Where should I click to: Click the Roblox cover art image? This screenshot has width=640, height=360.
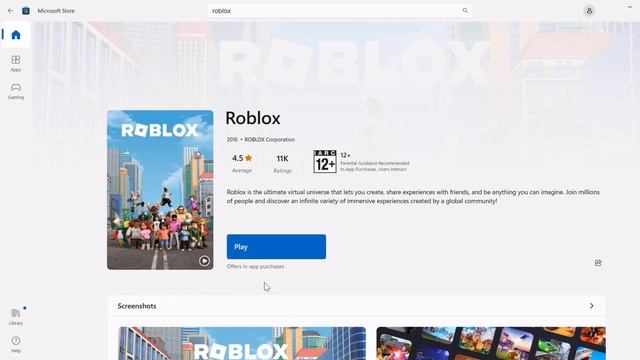160,190
